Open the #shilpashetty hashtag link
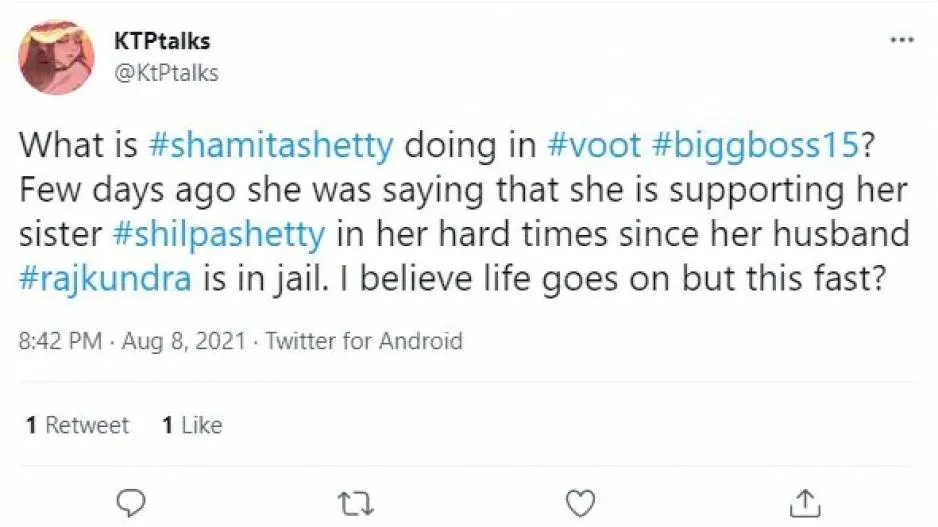 click(220, 234)
